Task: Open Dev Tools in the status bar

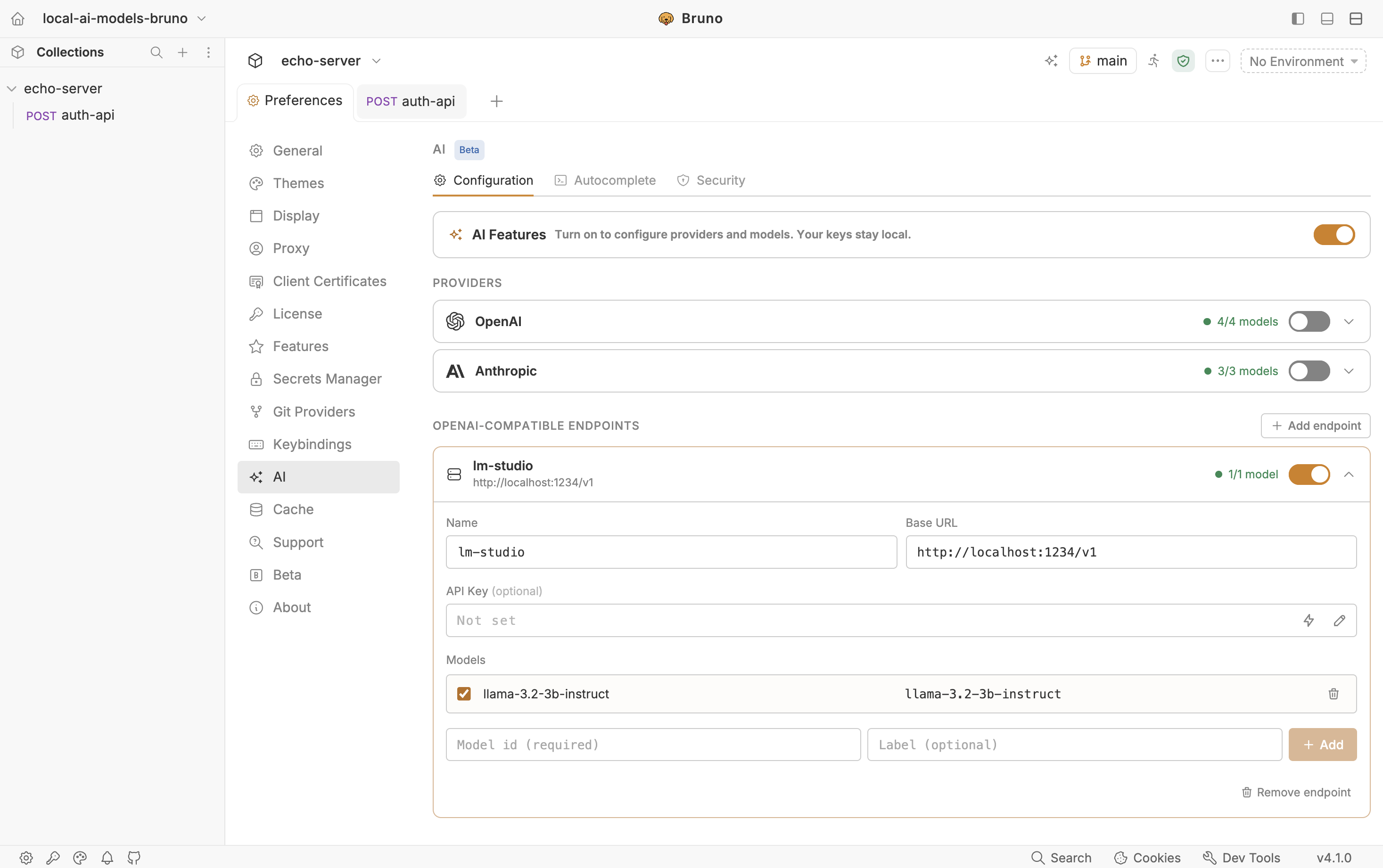Action: point(1241,857)
